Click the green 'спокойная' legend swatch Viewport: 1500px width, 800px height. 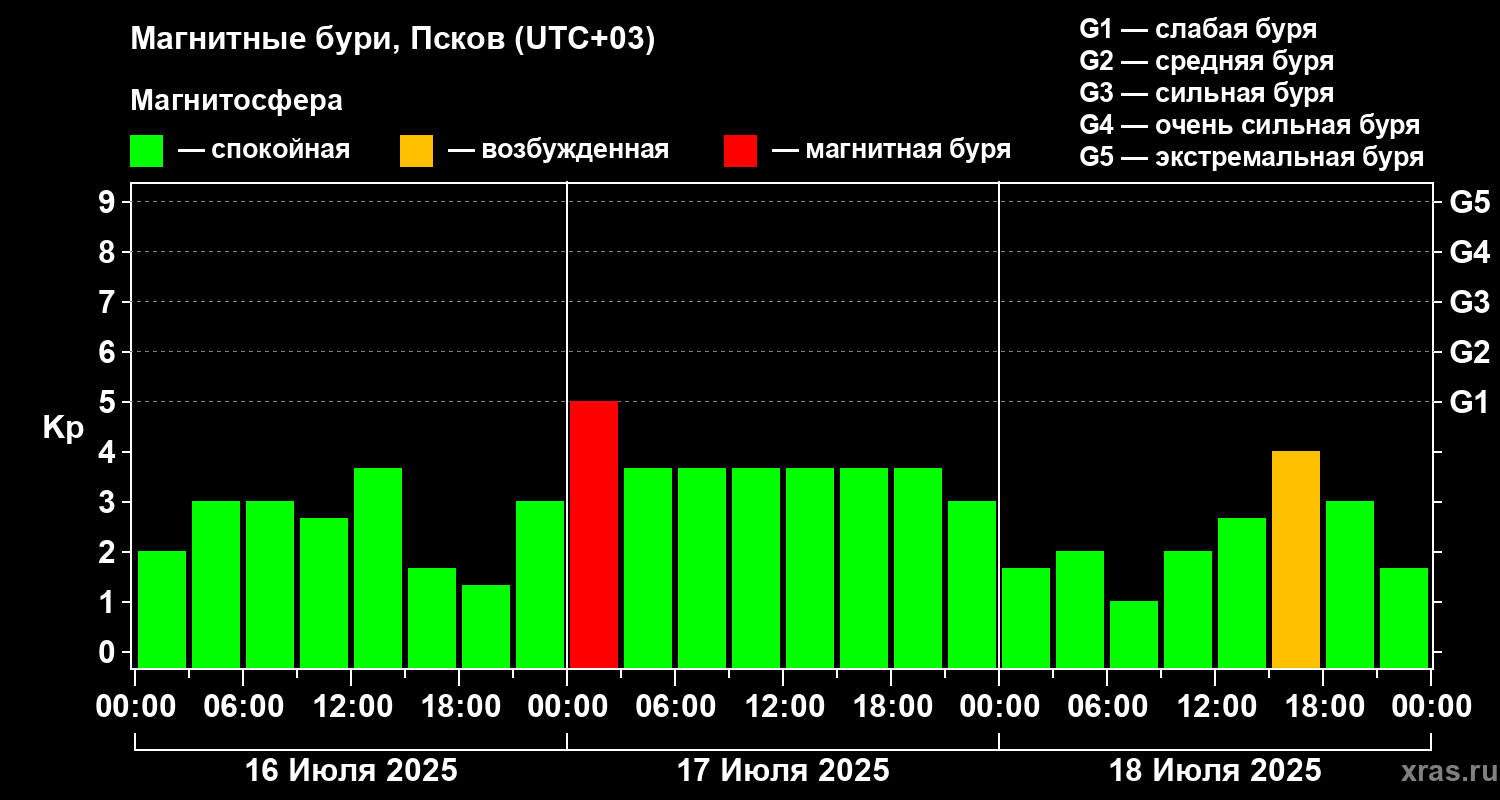146,151
